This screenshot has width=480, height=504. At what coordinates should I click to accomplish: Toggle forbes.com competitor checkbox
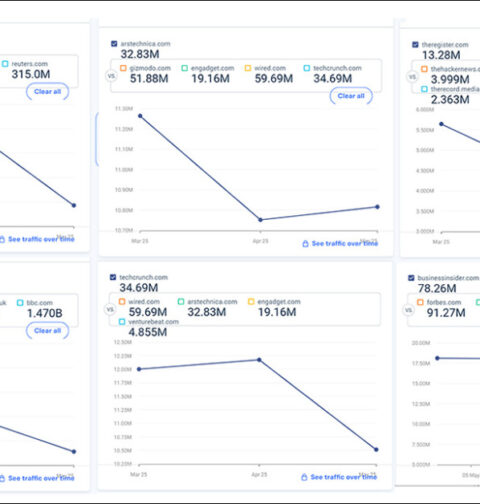pyautogui.click(x=420, y=302)
